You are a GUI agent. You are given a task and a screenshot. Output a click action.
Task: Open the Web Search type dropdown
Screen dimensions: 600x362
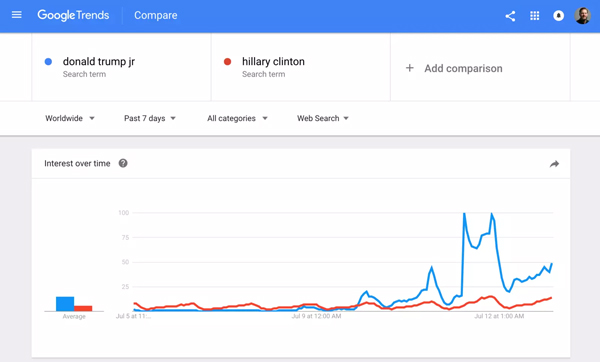[323, 118]
